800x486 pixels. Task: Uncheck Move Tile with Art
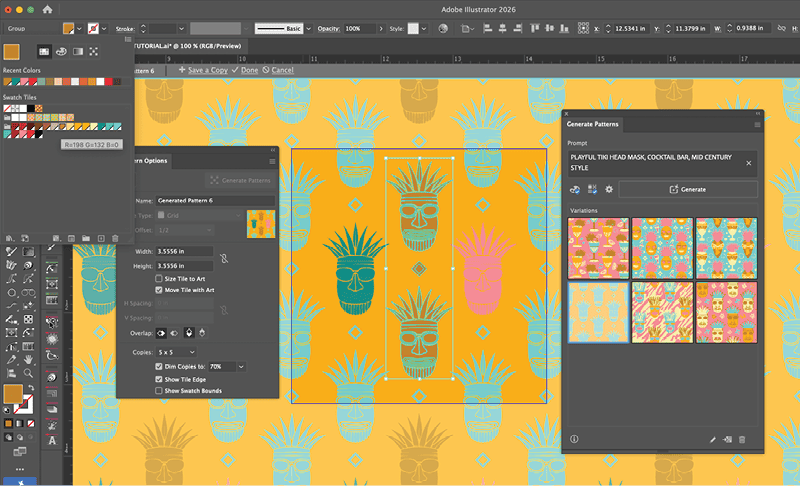tap(160, 291)
